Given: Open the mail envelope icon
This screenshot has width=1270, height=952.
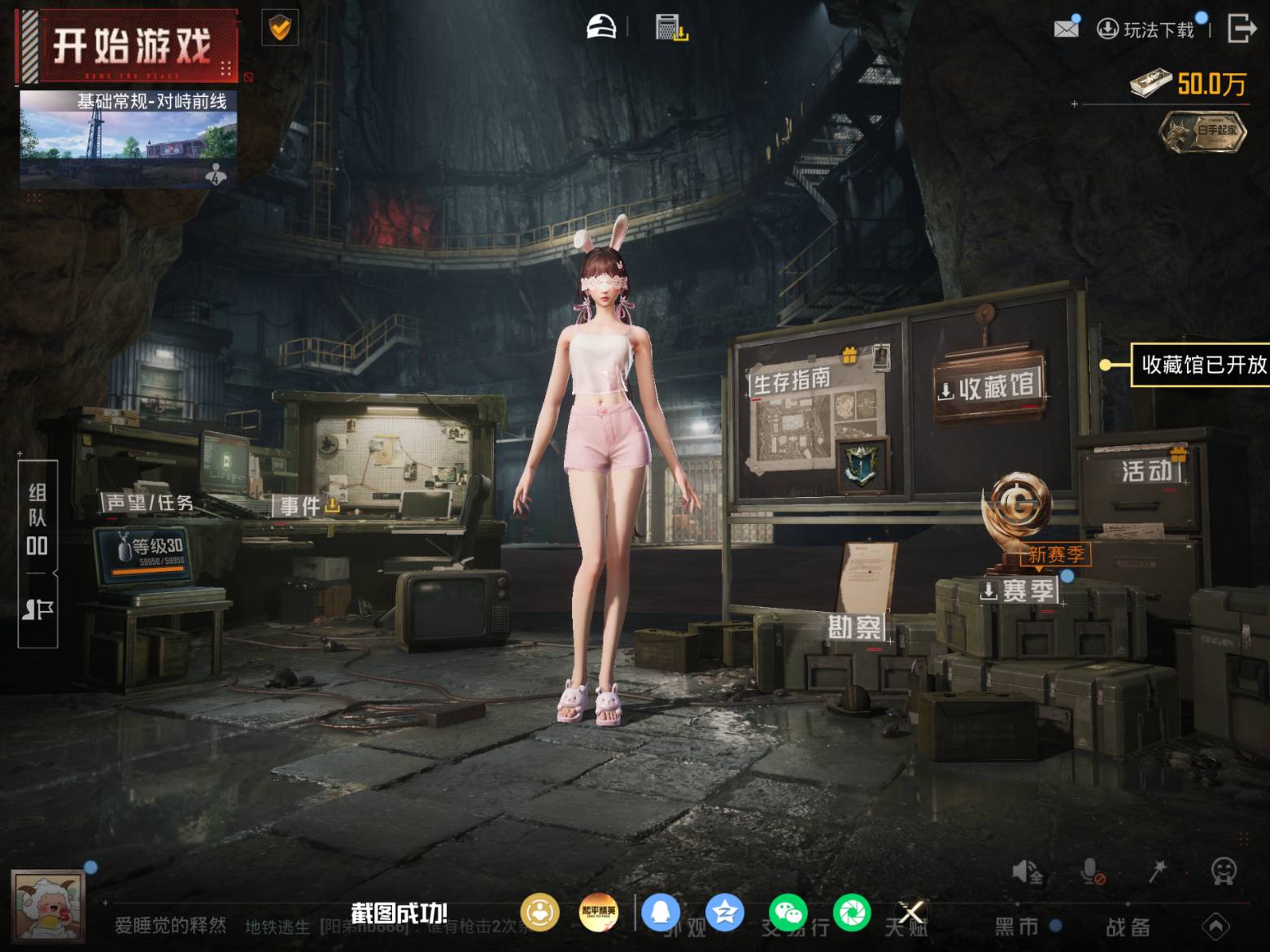Looking at the screenshot, I should pyautogui.click(x=1066, y=28).
